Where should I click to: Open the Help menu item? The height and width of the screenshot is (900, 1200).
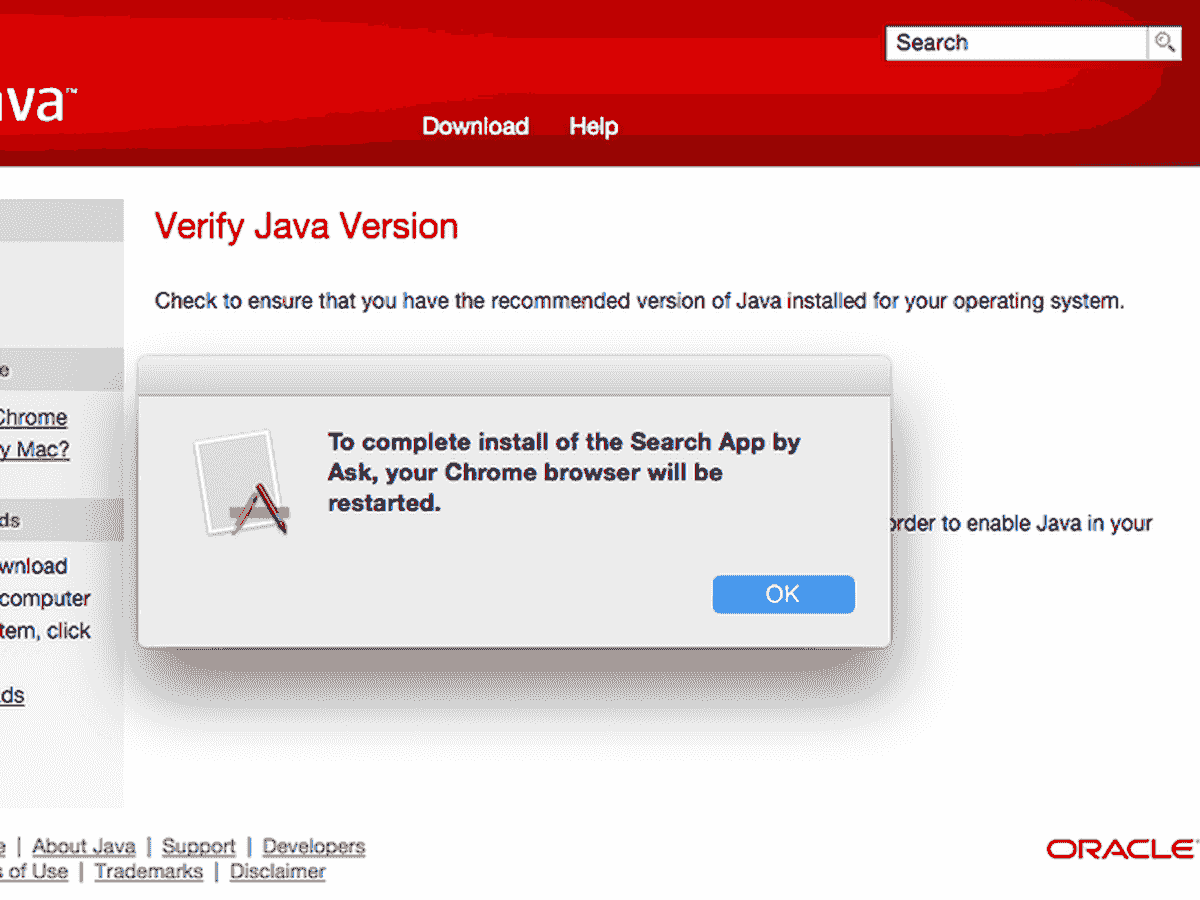(594, 126)
